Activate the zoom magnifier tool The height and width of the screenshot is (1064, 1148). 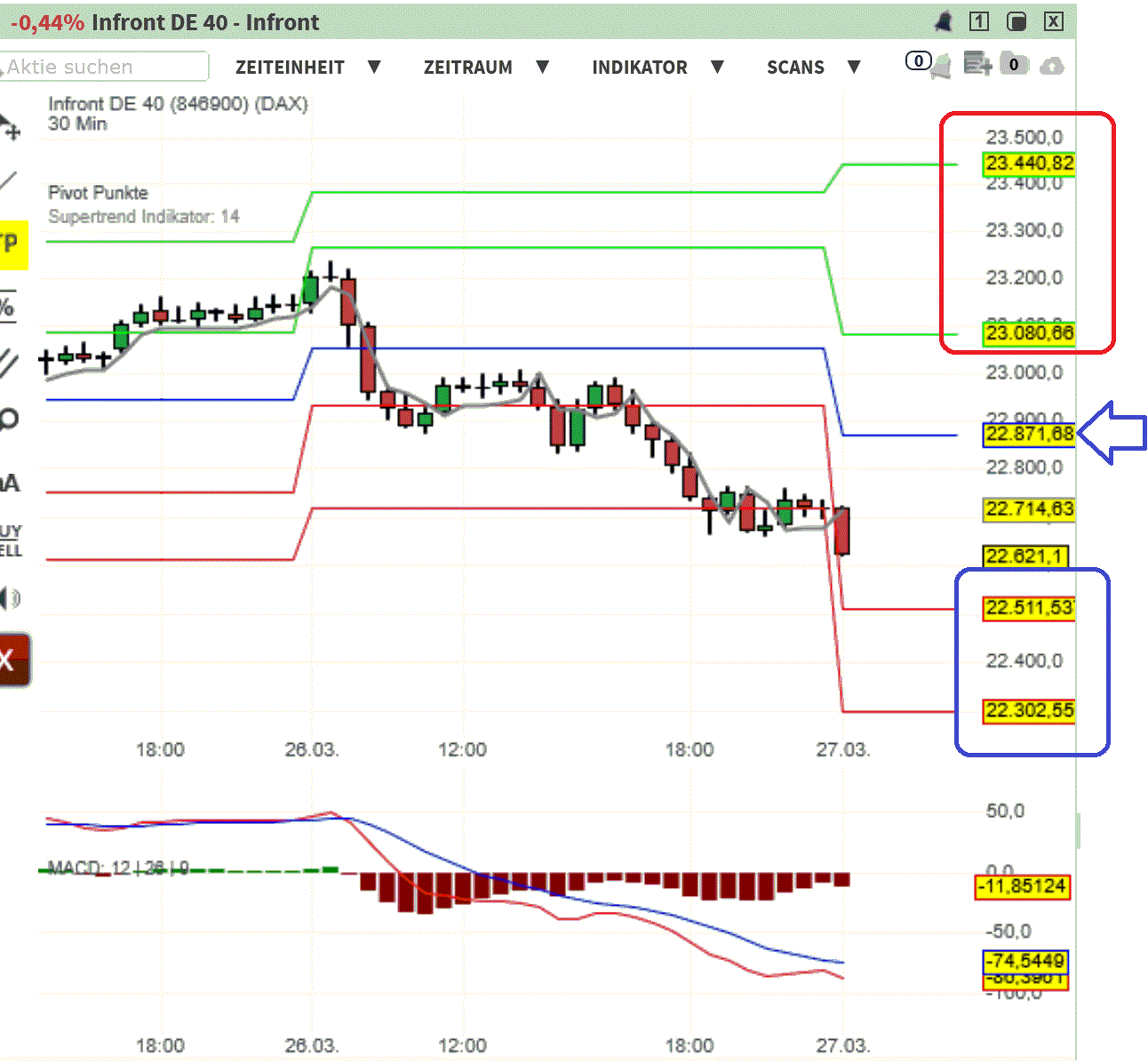(x=11, y=418)
